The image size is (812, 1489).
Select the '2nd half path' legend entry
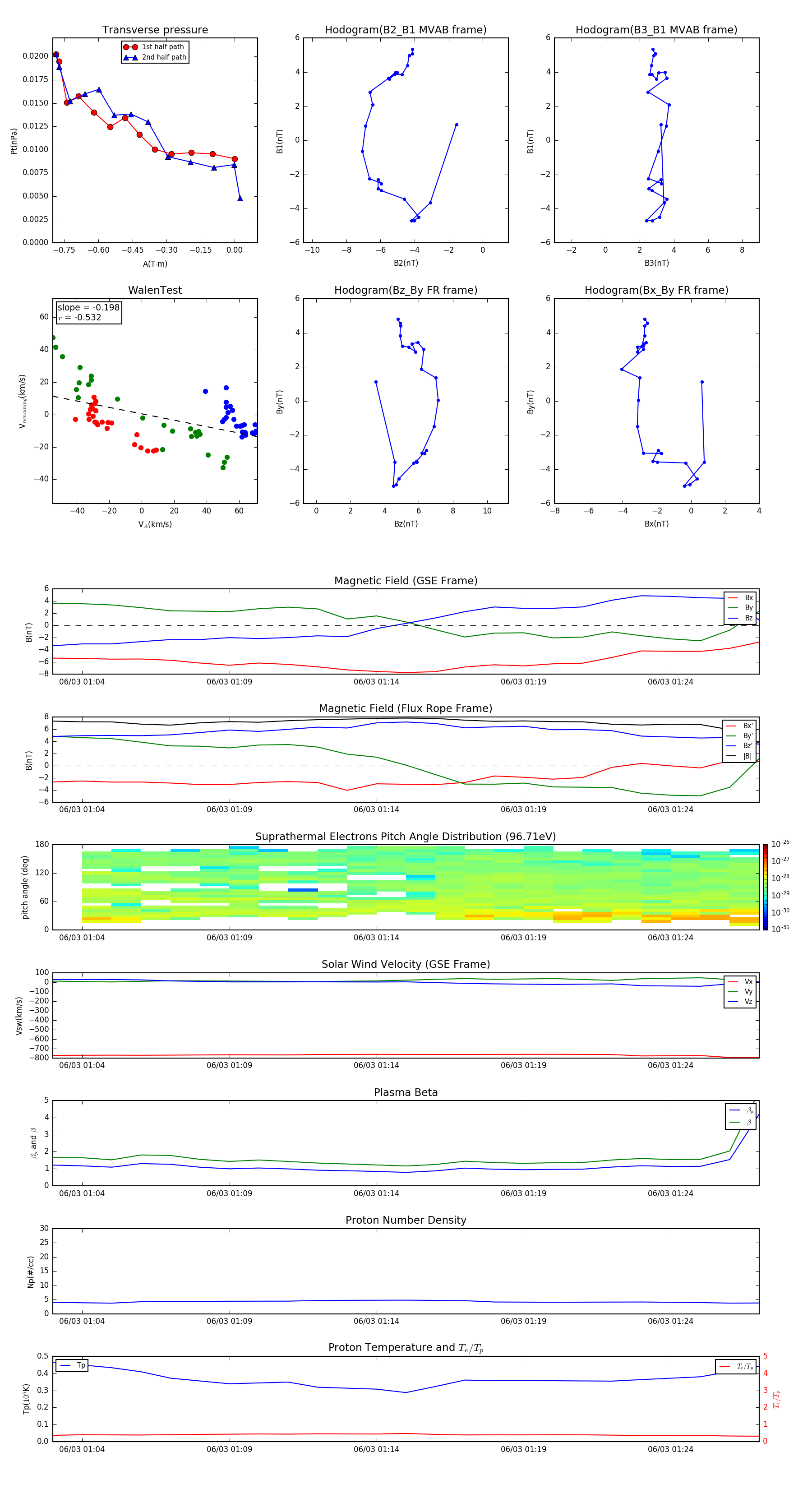click(156, 57)
